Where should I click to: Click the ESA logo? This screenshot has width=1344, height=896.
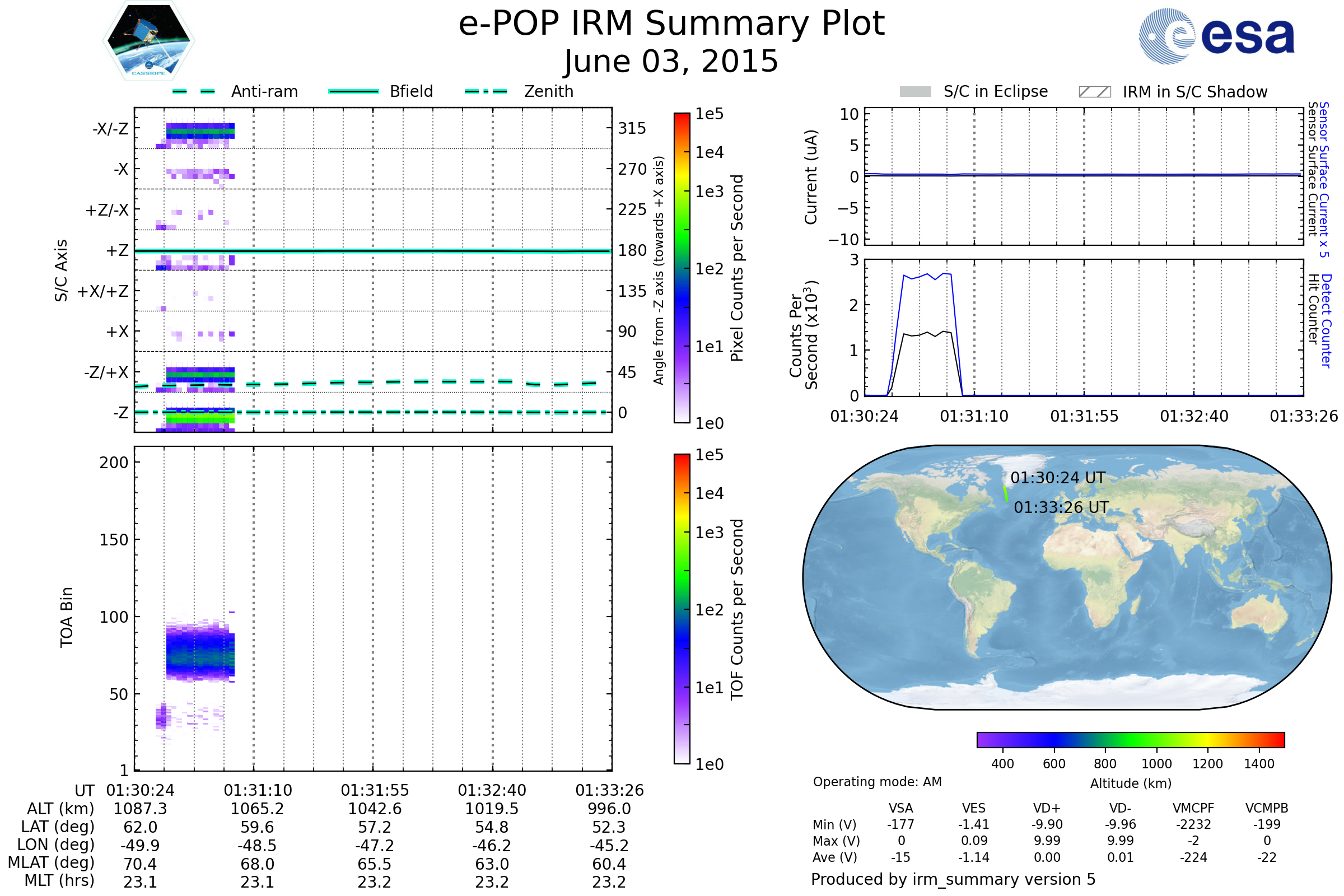tap(1216, 36)
